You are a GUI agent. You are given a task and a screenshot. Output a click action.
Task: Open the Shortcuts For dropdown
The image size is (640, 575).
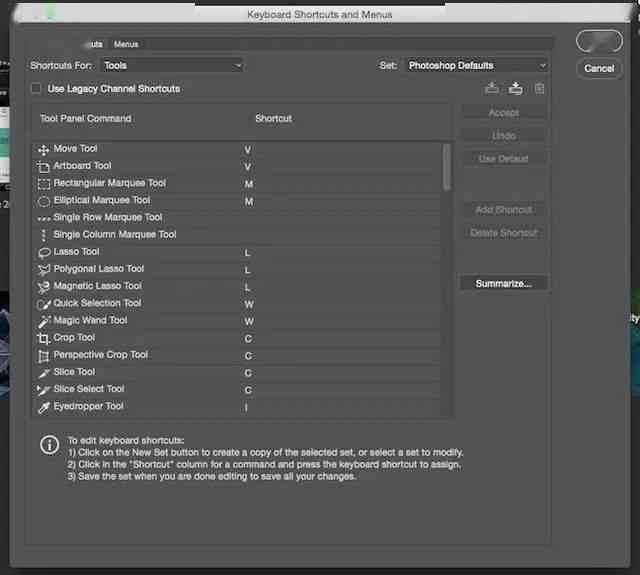pos(172,65)
